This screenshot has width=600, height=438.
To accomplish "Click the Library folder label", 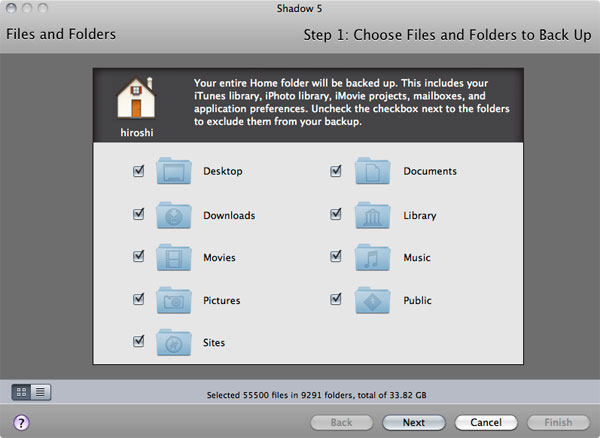I will pyautogui.click(x=420, y=215).
